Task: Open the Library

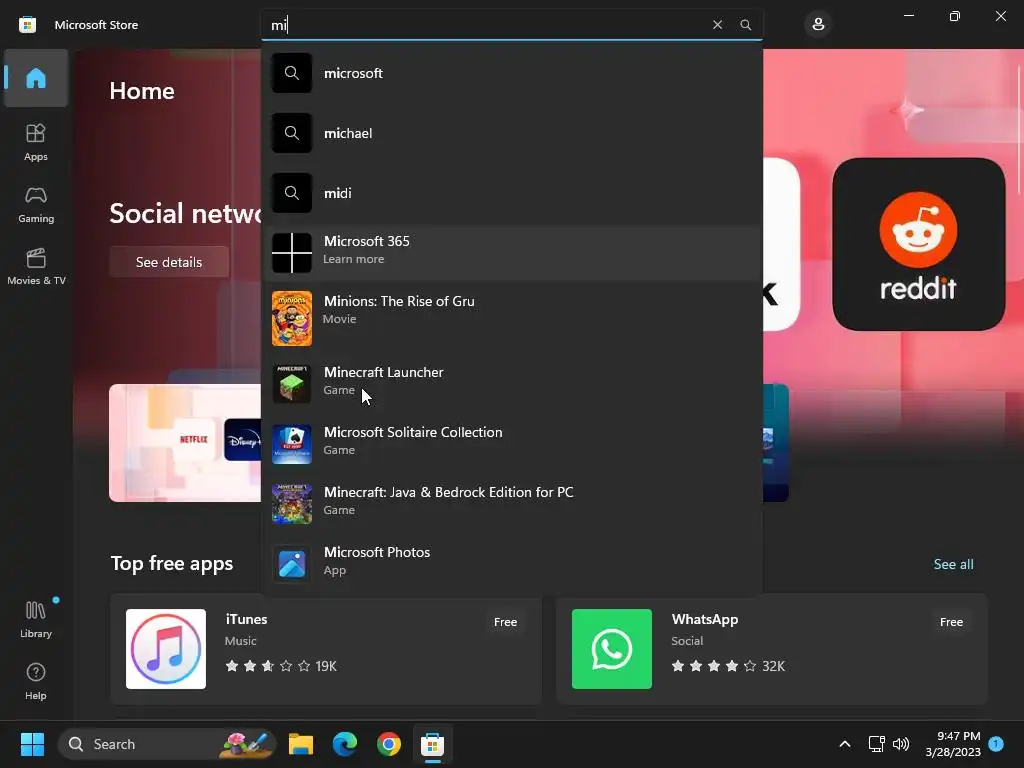Action: 36,619
